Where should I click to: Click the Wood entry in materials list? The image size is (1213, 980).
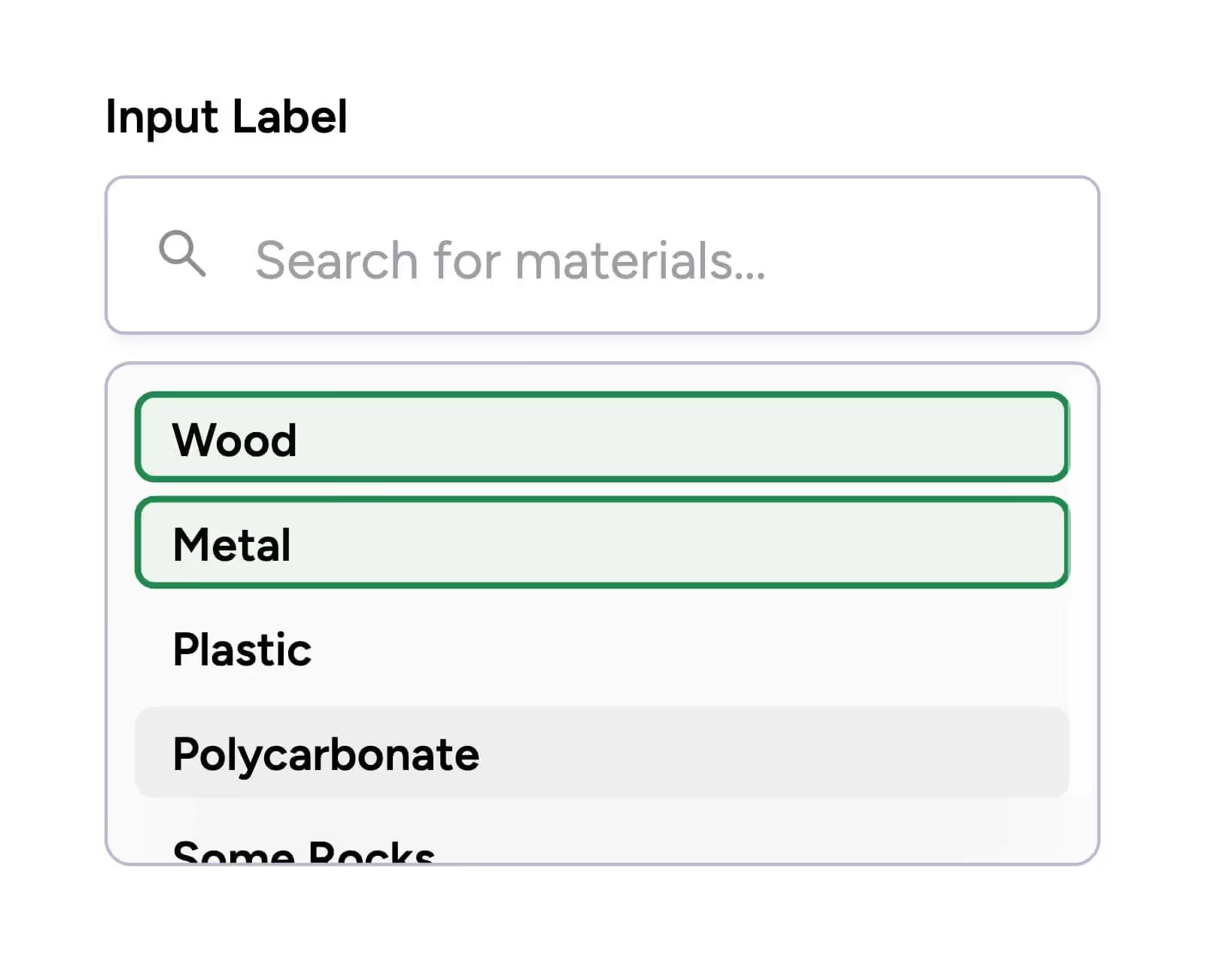(x=235, y=440)
